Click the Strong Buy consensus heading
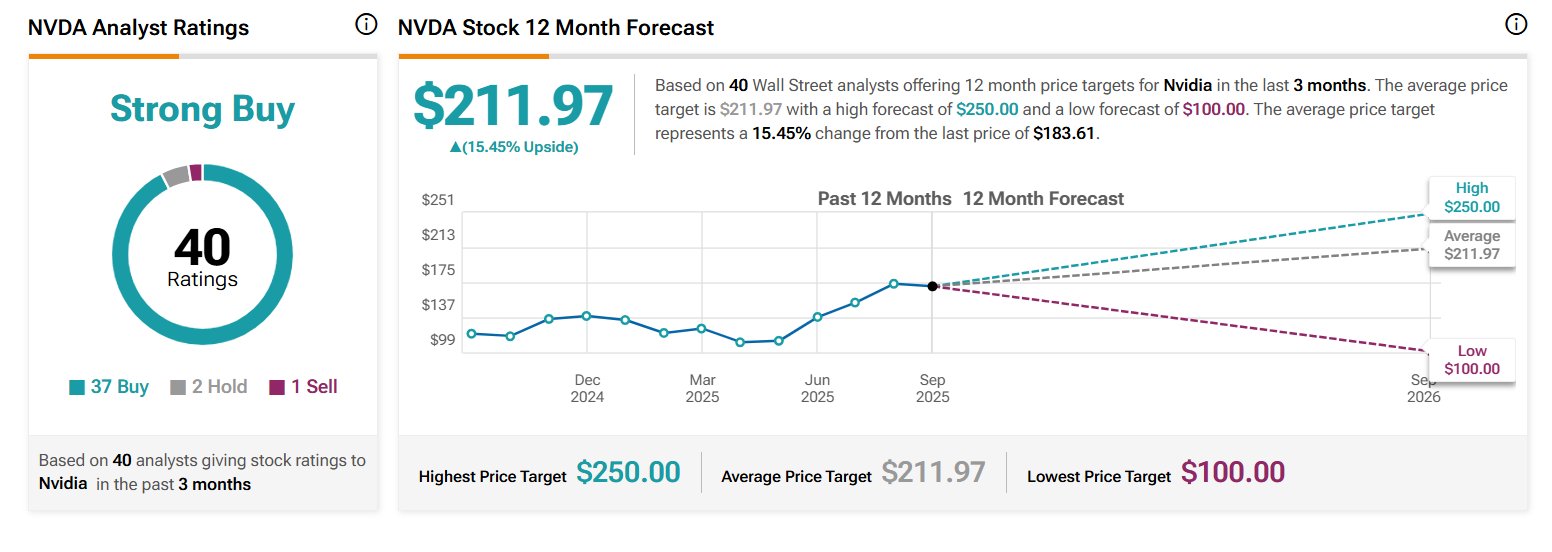 coord(202,108)
